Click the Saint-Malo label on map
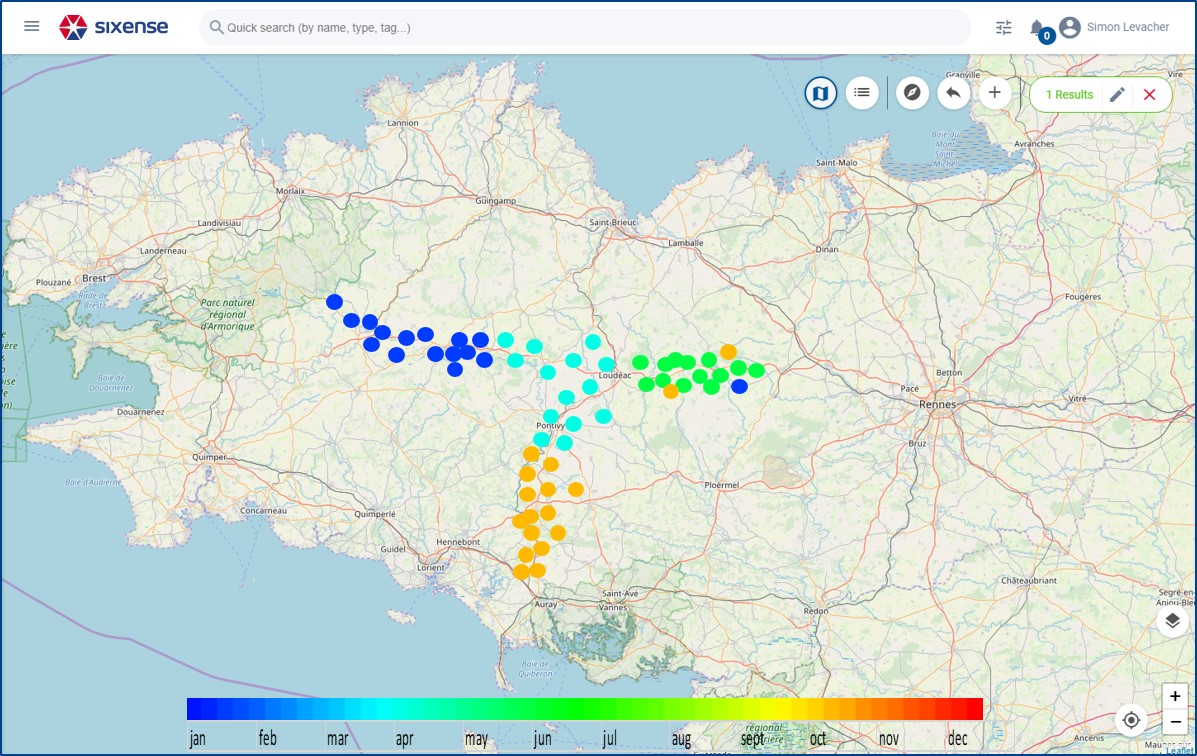Screen dimensions: 1197x756 pyautogui.click(x=837, y=163)
